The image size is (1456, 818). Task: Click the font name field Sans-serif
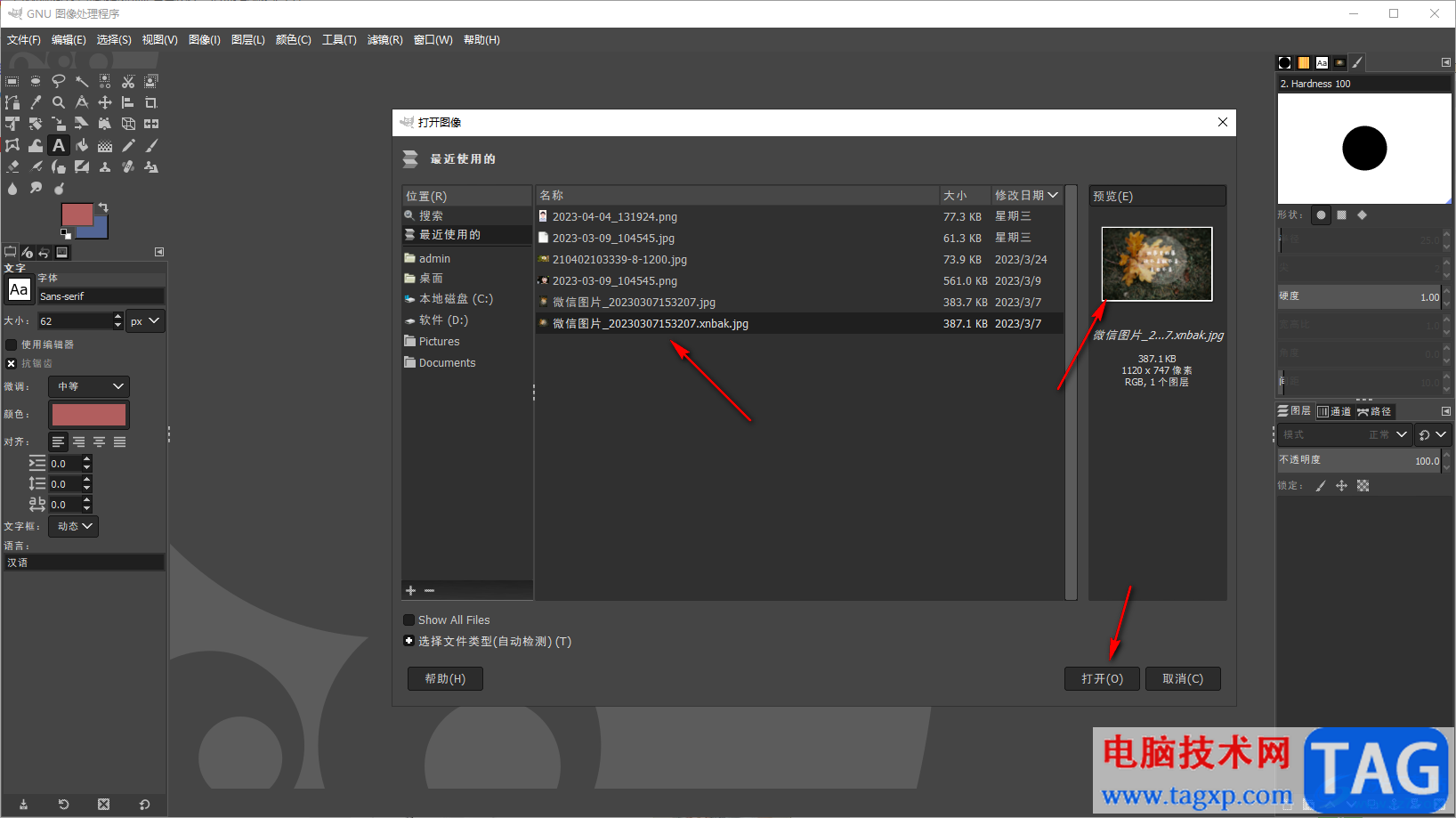coord(101,296)
